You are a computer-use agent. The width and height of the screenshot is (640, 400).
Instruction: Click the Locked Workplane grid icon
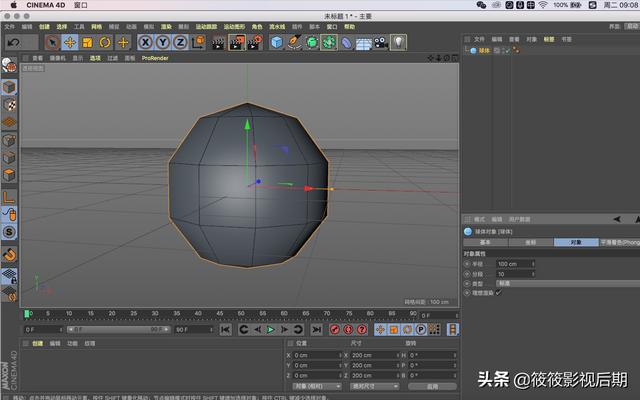tap(9, 276)
